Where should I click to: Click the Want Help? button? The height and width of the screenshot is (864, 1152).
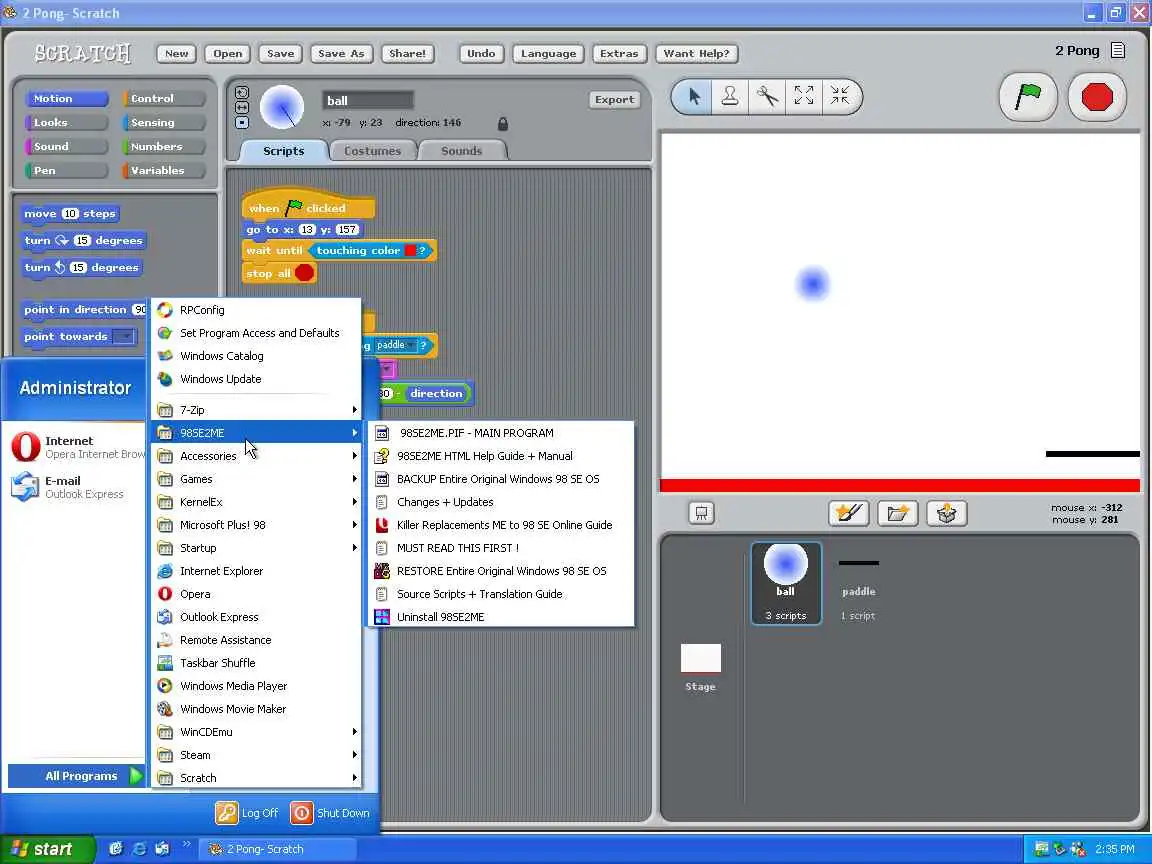coord(696,54)
